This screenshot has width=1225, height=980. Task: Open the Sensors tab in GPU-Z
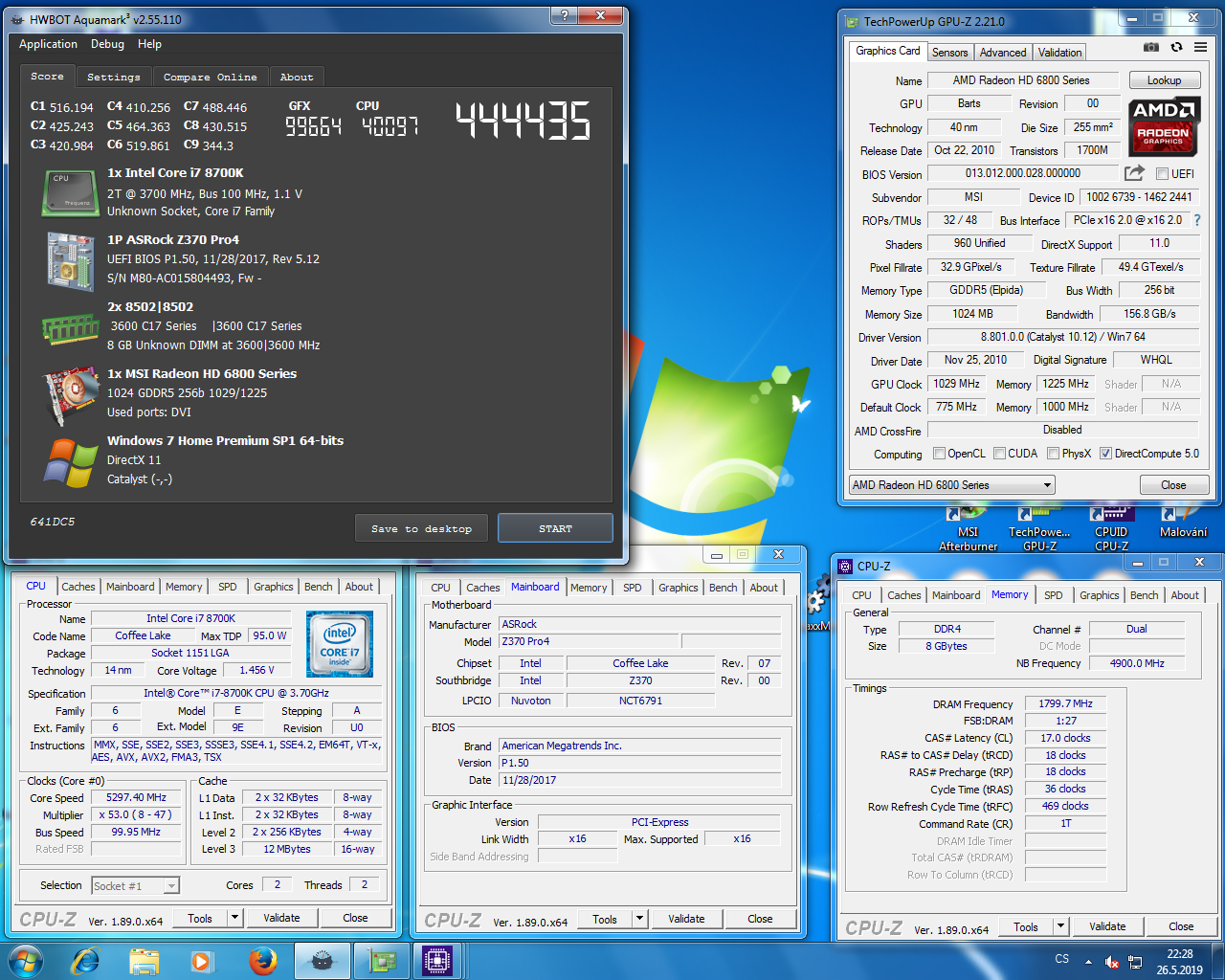click(949, 53)
